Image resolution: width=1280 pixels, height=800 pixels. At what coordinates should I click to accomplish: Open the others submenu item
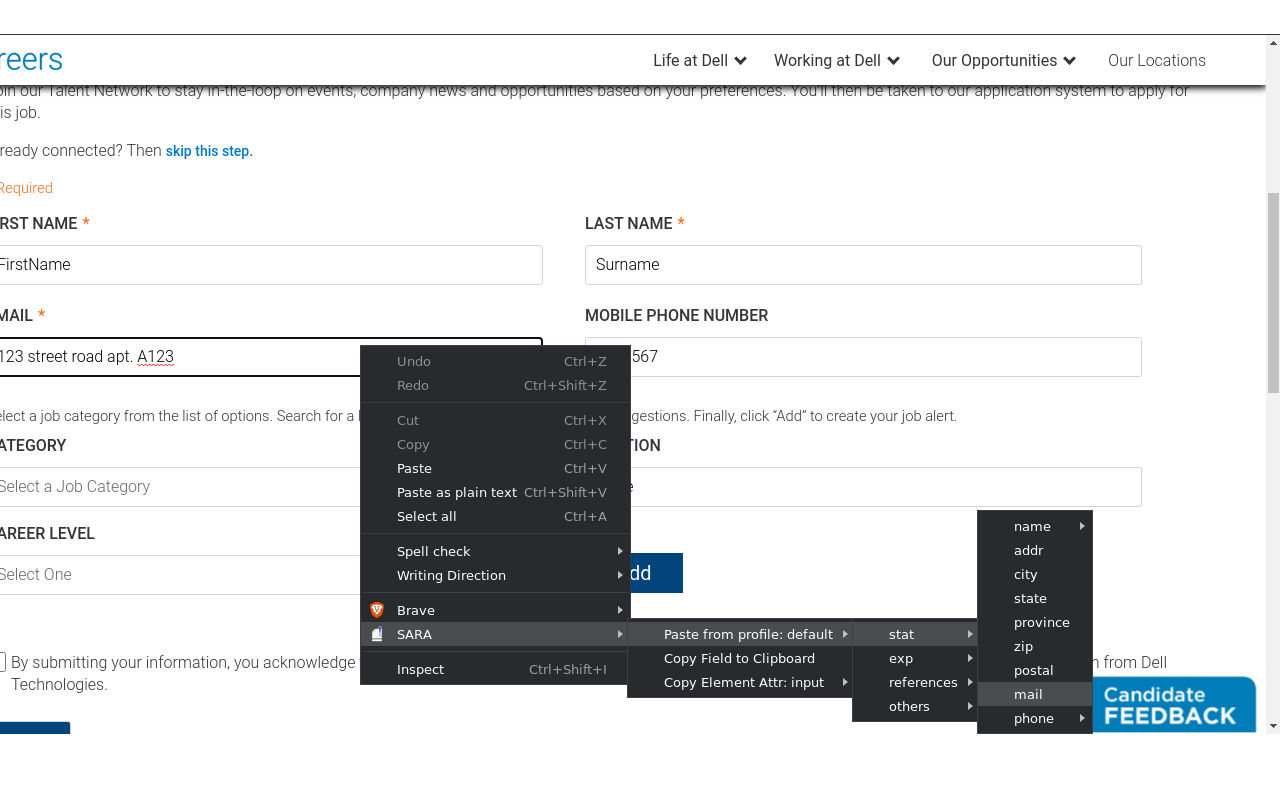pos(914,706)
